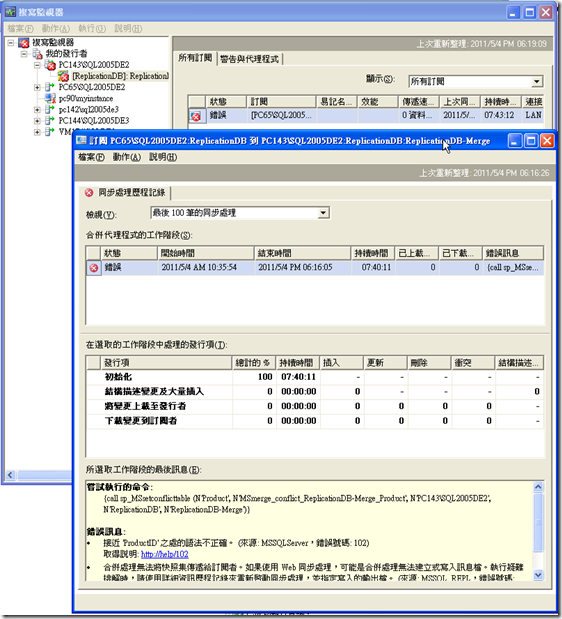Screen dimensions: 562x619
Task: Click the PC65\SQL2005DE2 server icon
Action: pos(50,87)
